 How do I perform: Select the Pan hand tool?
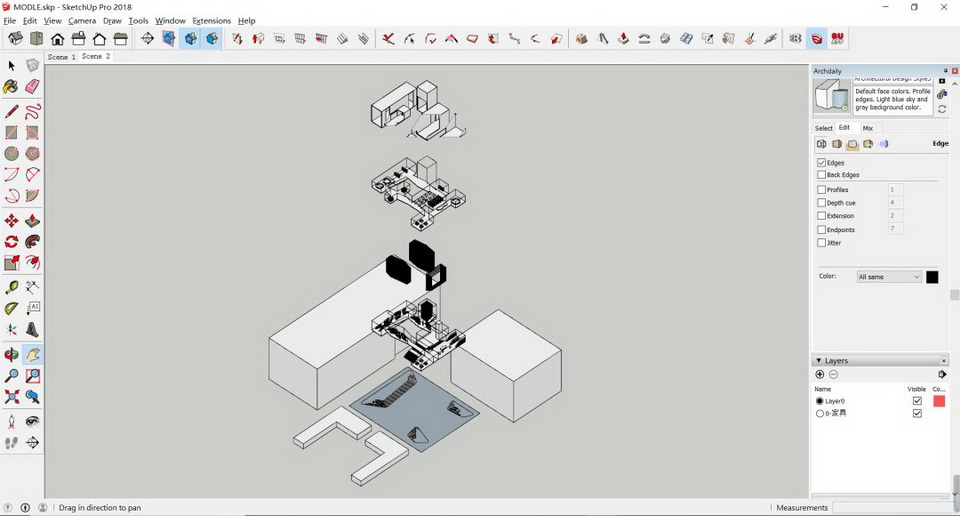click(x=33, y=354)
